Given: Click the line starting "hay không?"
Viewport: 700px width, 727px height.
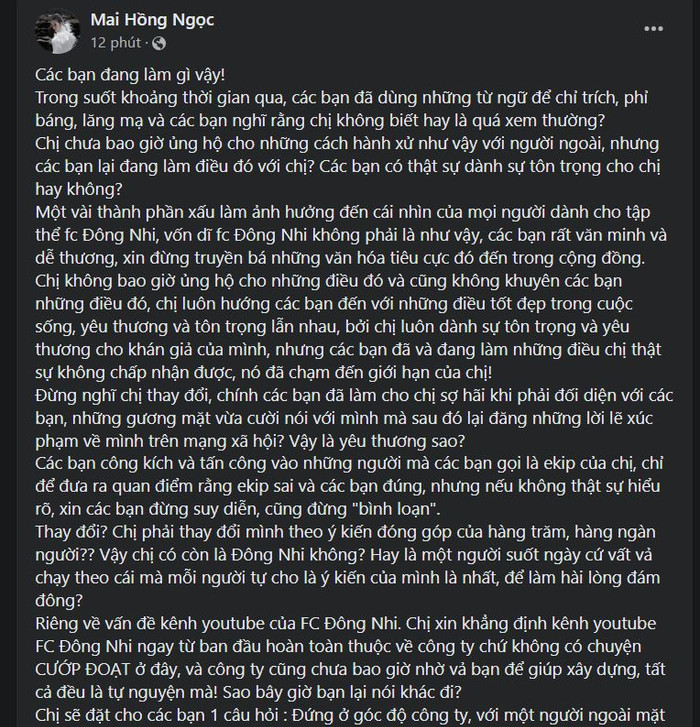Looking at the screenshot, I should 79,189.
